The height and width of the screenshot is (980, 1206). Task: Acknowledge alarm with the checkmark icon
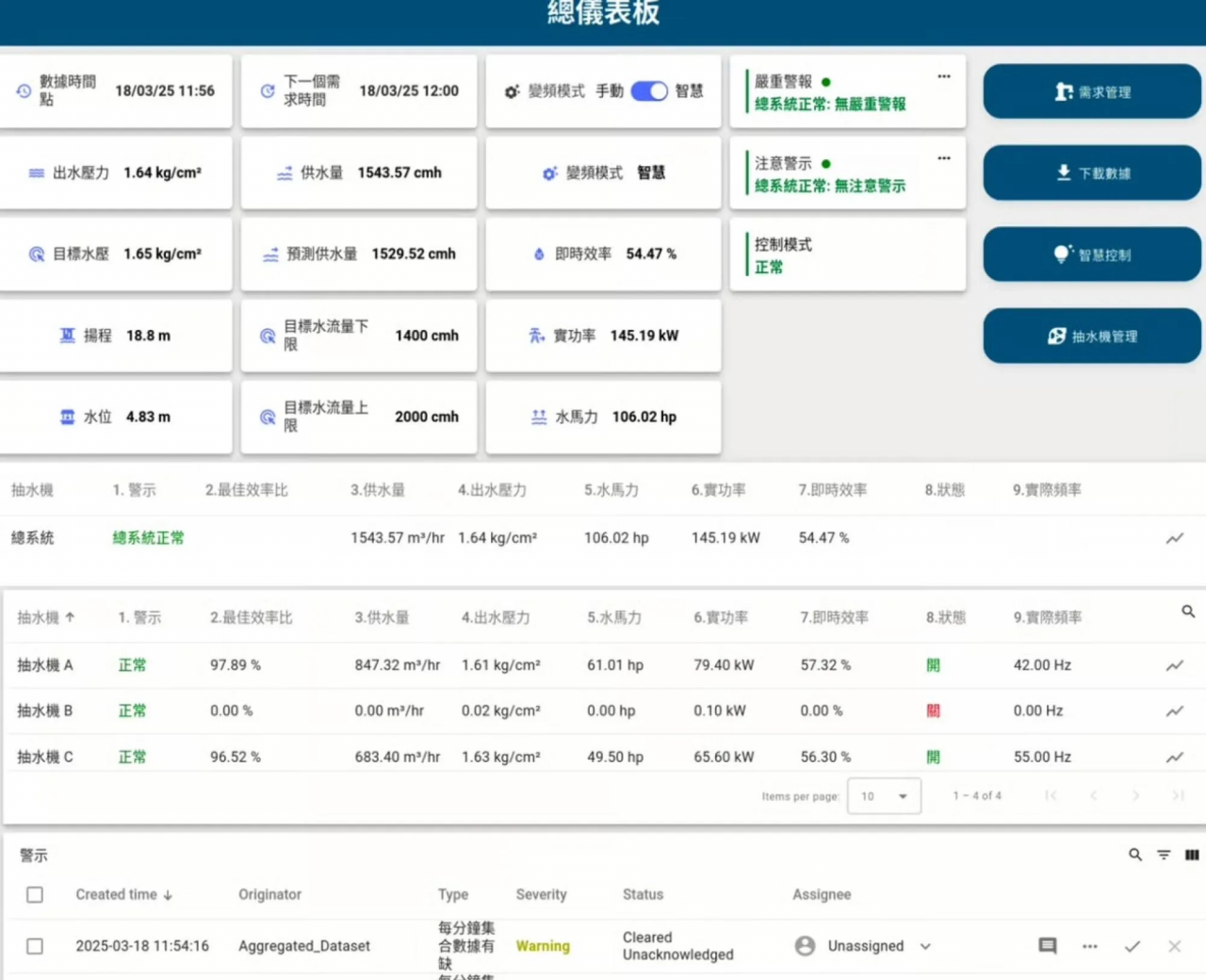pyautogui.click(x=1132, y=946)
